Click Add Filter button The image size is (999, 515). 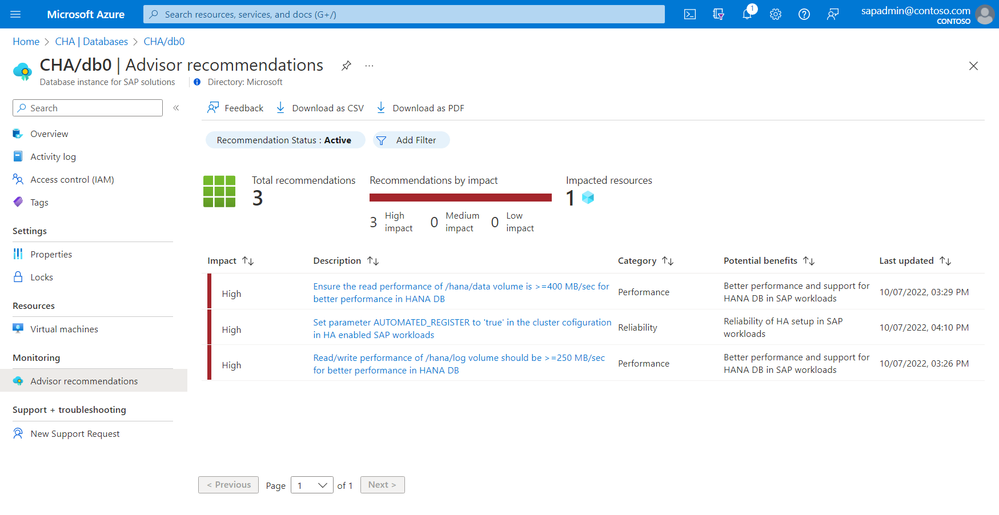point(412,140)
